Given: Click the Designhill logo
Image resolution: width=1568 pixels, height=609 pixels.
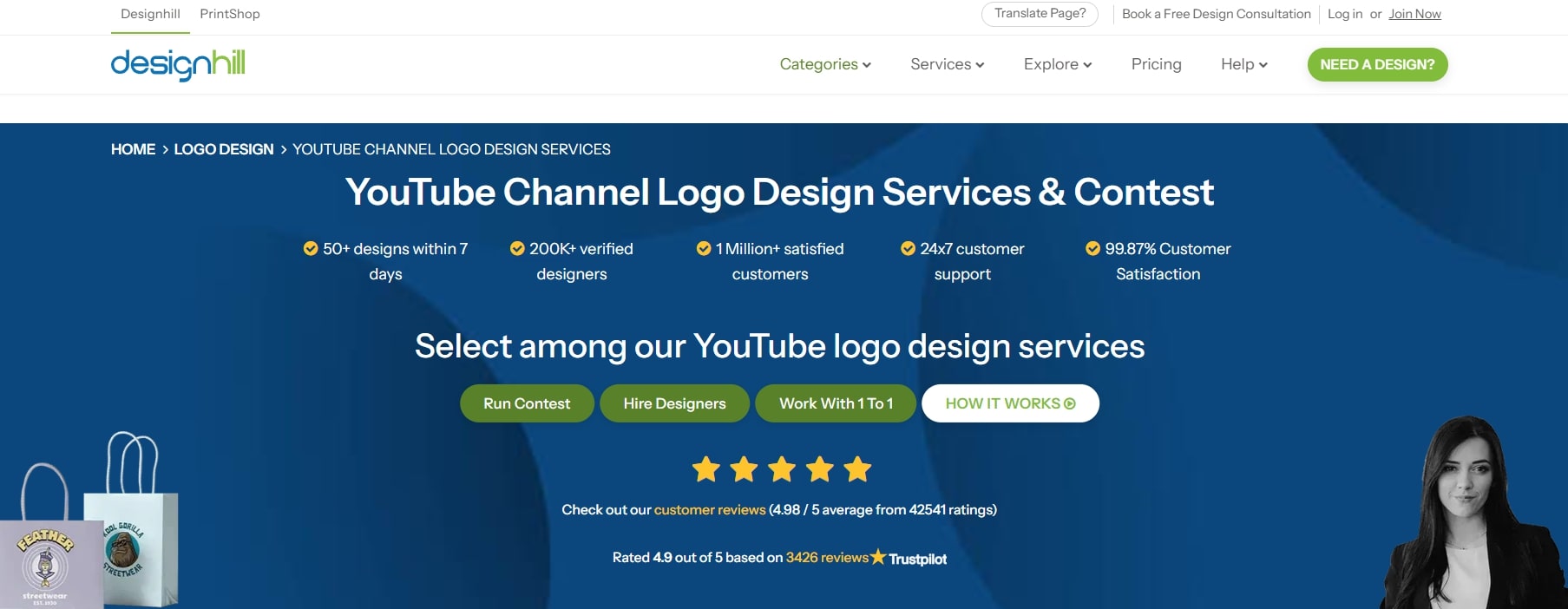Looking at the screenshot, I should tap(178, 64).
